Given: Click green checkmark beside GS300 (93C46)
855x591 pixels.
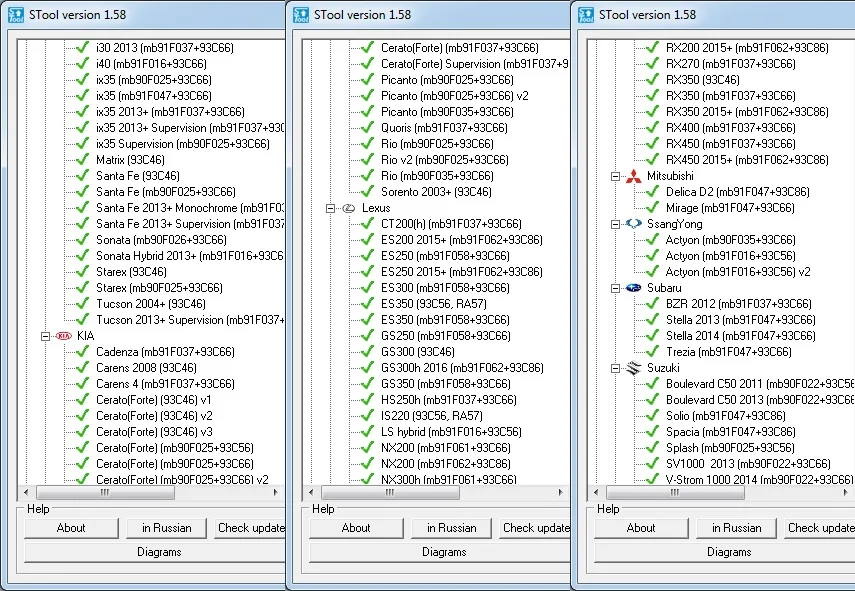Looking at the screenshot, I should [x=368, y=352].
